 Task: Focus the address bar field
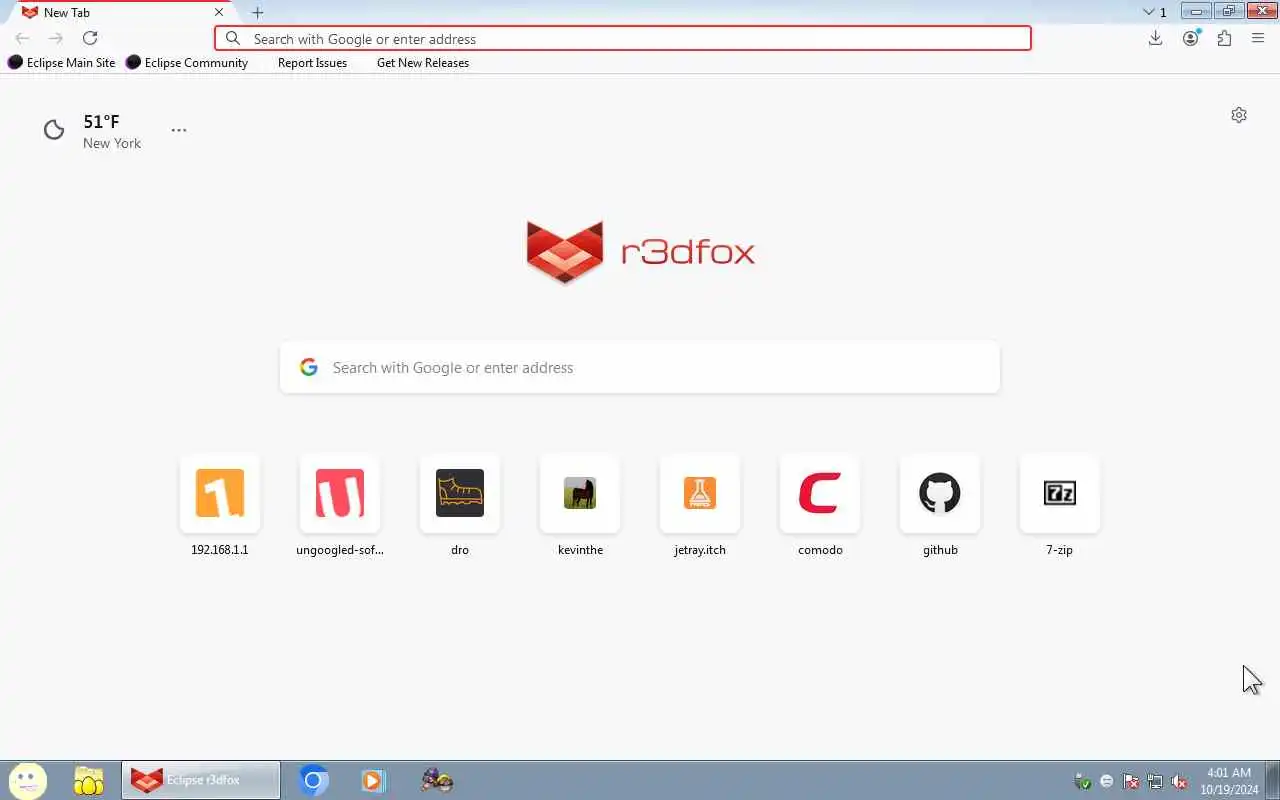(623, 38)
